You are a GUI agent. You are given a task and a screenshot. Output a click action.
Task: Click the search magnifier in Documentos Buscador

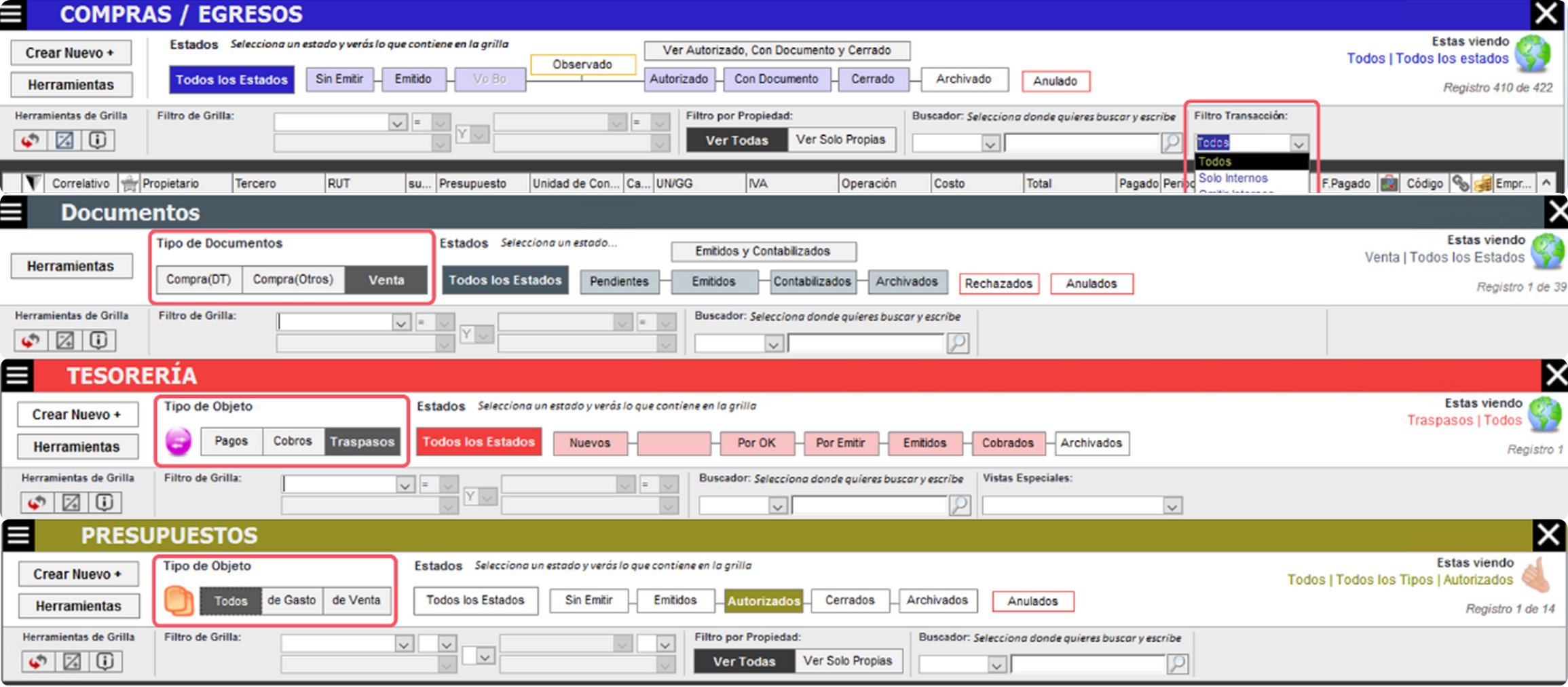(x=957, y=343)
